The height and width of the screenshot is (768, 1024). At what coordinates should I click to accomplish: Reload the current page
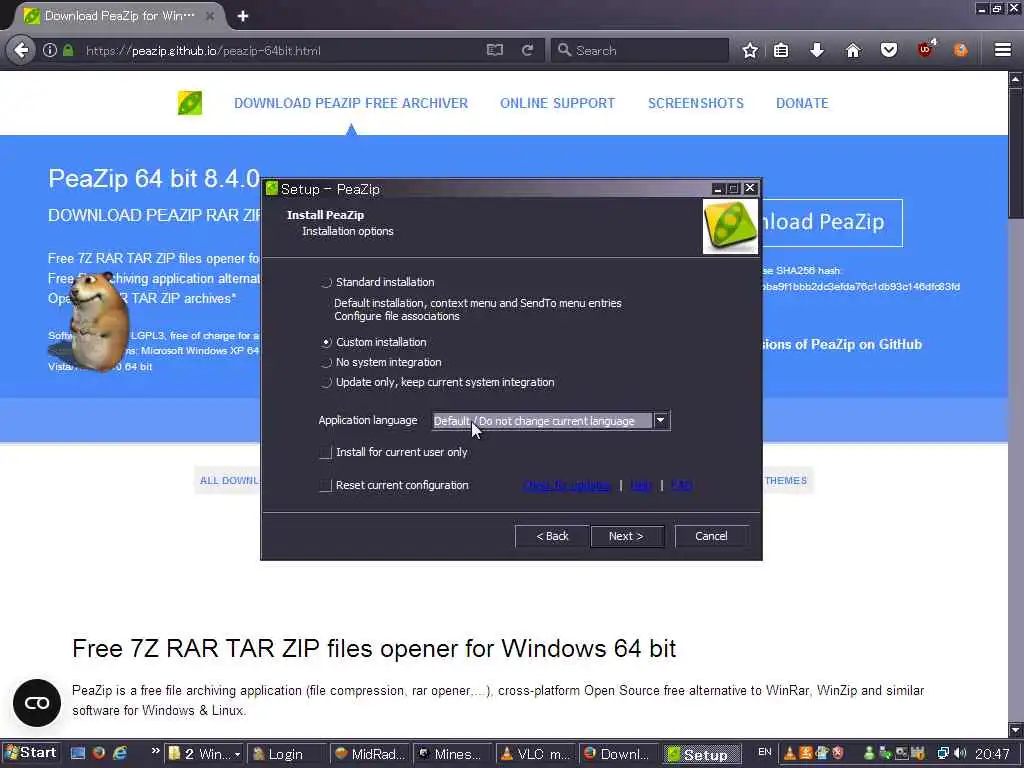click(528, 50)
